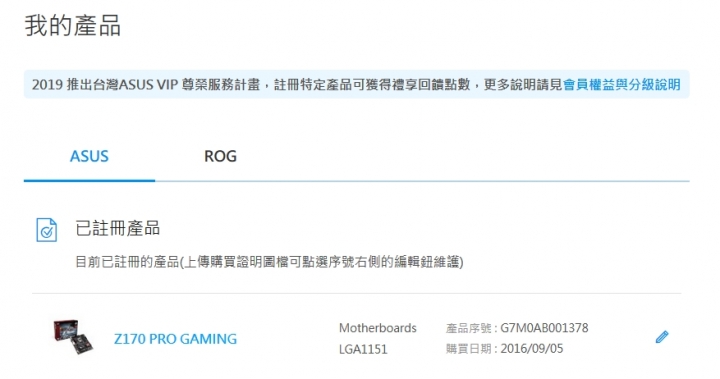Select purchase date 2016/09/05
720x379 pixels.
532,349
